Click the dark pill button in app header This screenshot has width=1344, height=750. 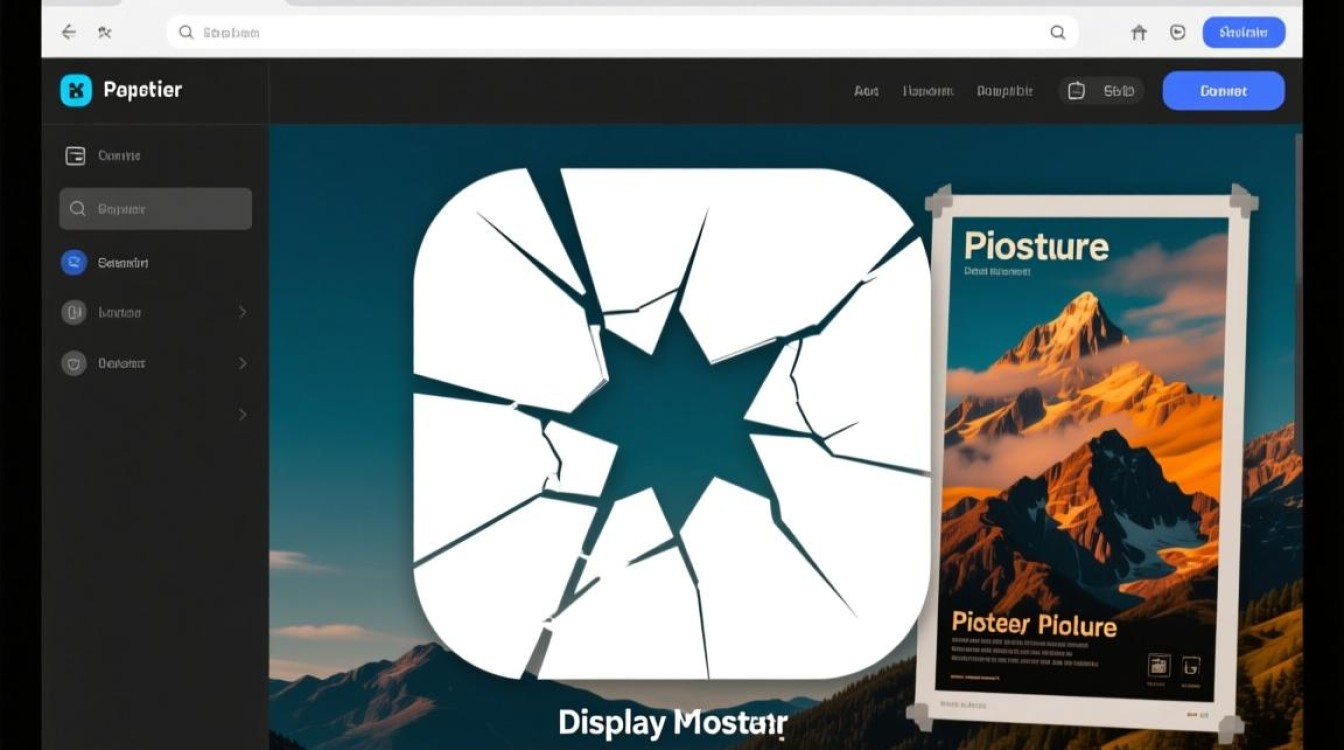[1100, 91]
